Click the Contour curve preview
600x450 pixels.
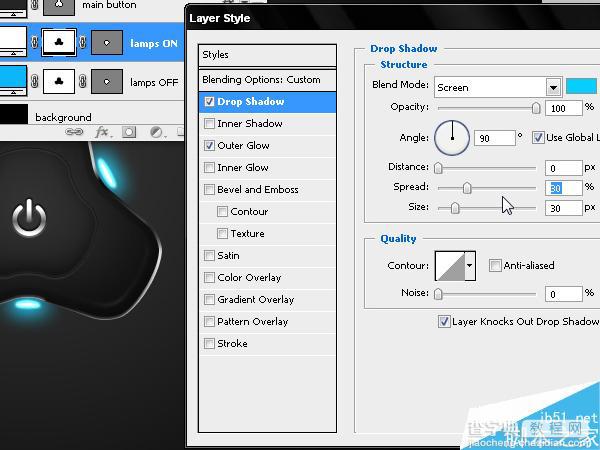[450, 266]
